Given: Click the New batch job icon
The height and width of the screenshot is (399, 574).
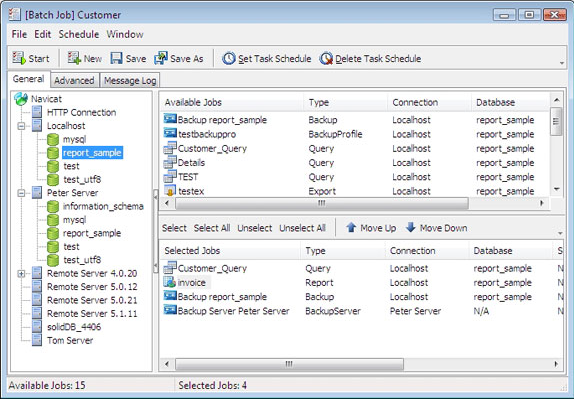Looking at the screenshot, I should [x=74, y=58].
